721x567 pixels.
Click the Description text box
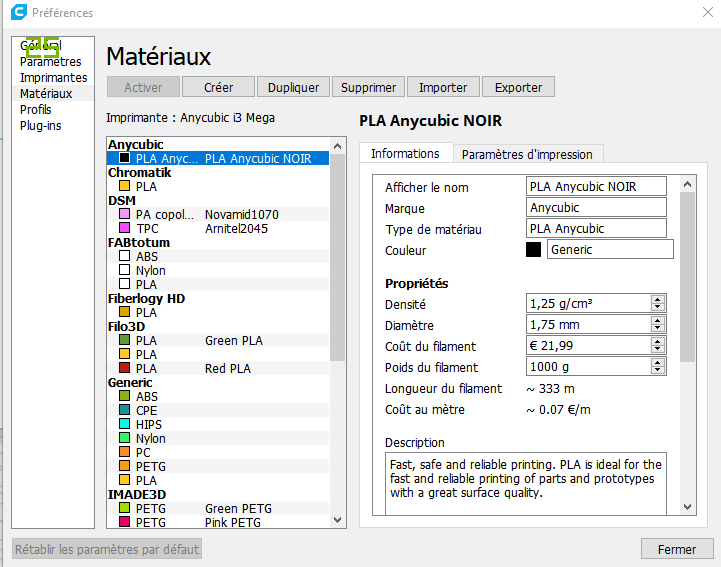(x=526, y=483)
